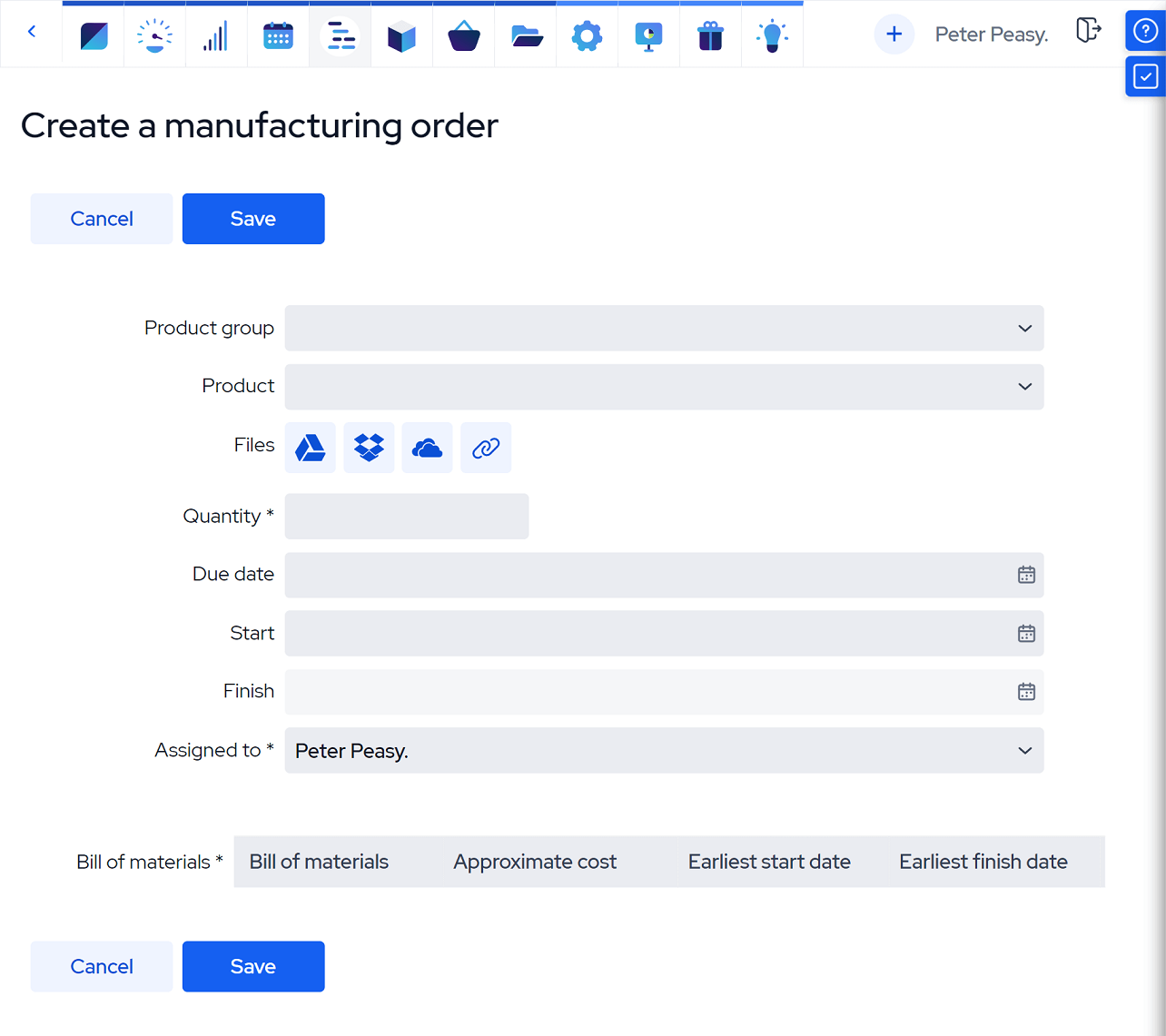Click the Approximate cost column header
Image resolution: width=1166 pixels, height=1036 pixels.
535,862
